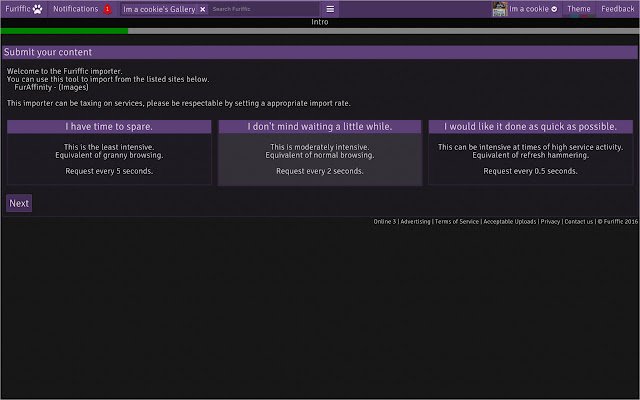The image size is (640, 400).
Task: Open the Terms of Service link
Action: pos(457,222)
